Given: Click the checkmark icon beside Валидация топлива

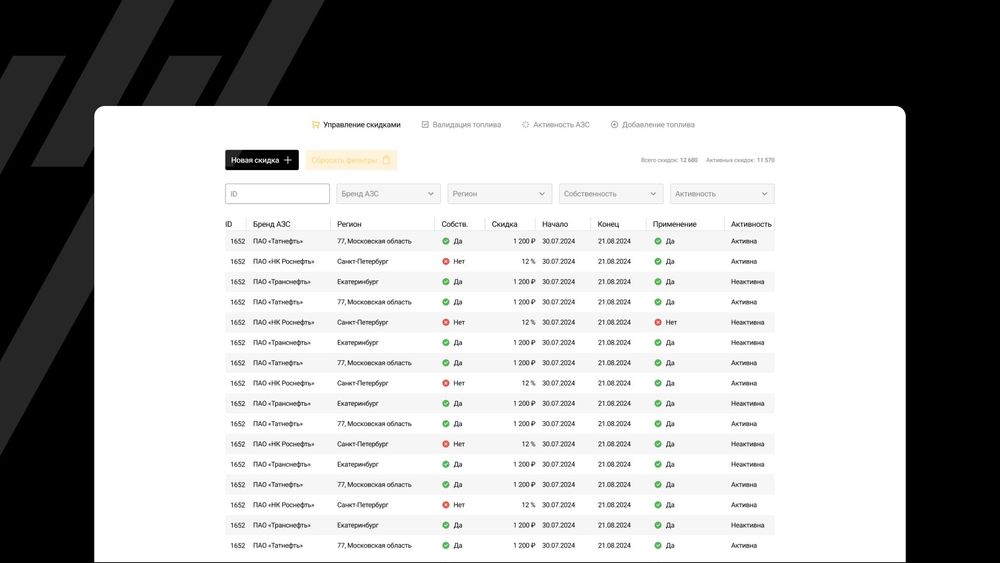Looking at the screenshot, I should point(425,125).
